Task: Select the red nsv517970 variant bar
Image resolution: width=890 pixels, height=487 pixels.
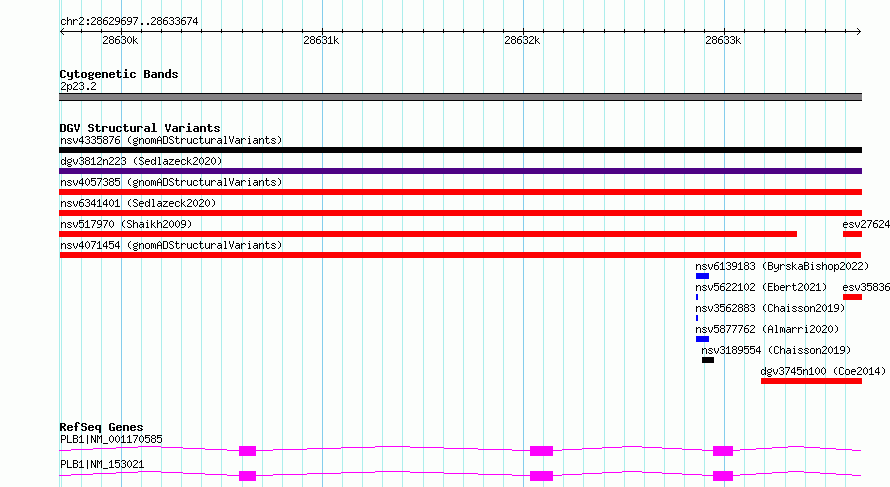Action: (x=428, y=234)
